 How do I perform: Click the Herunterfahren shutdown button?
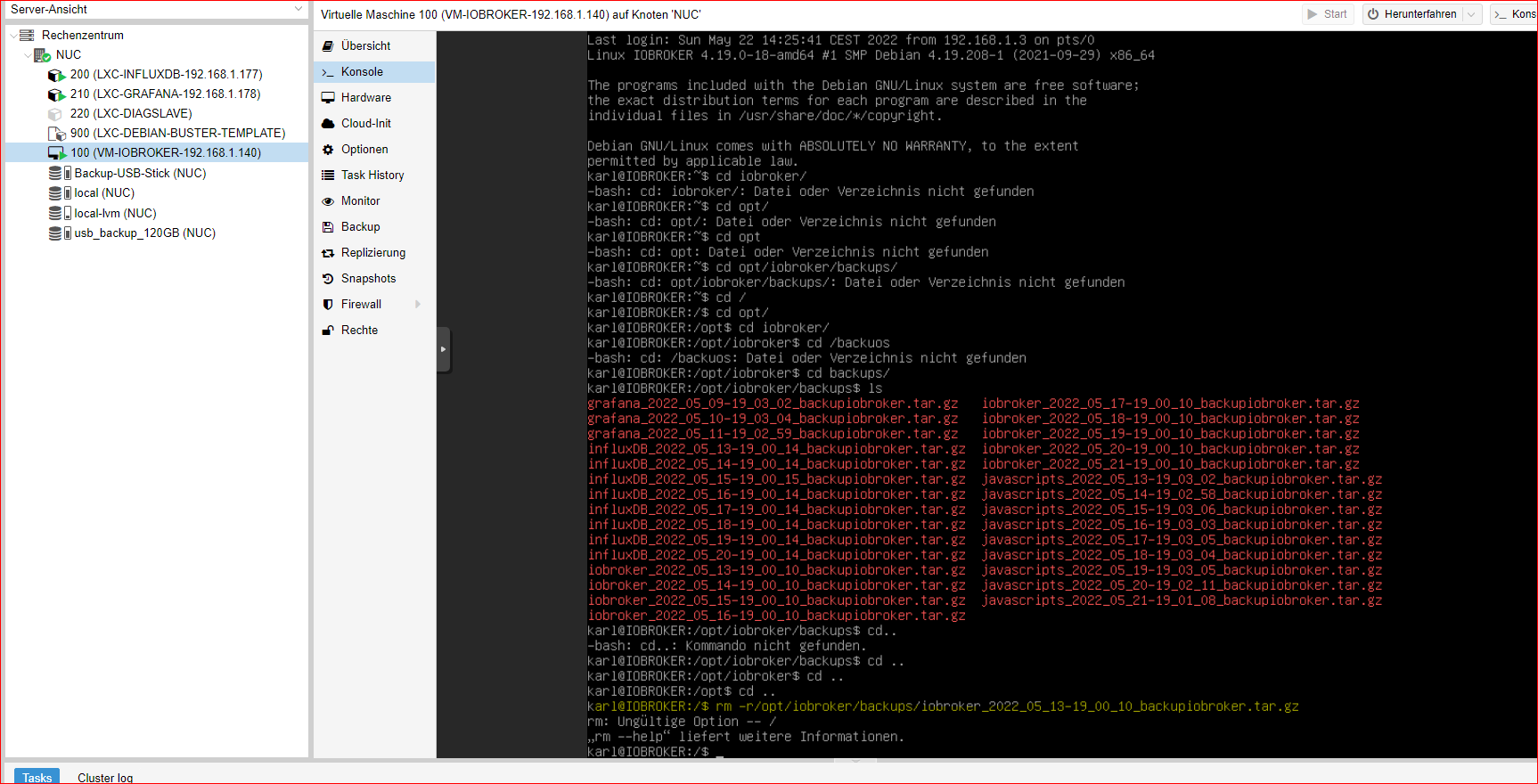(x=1412, y=14)
